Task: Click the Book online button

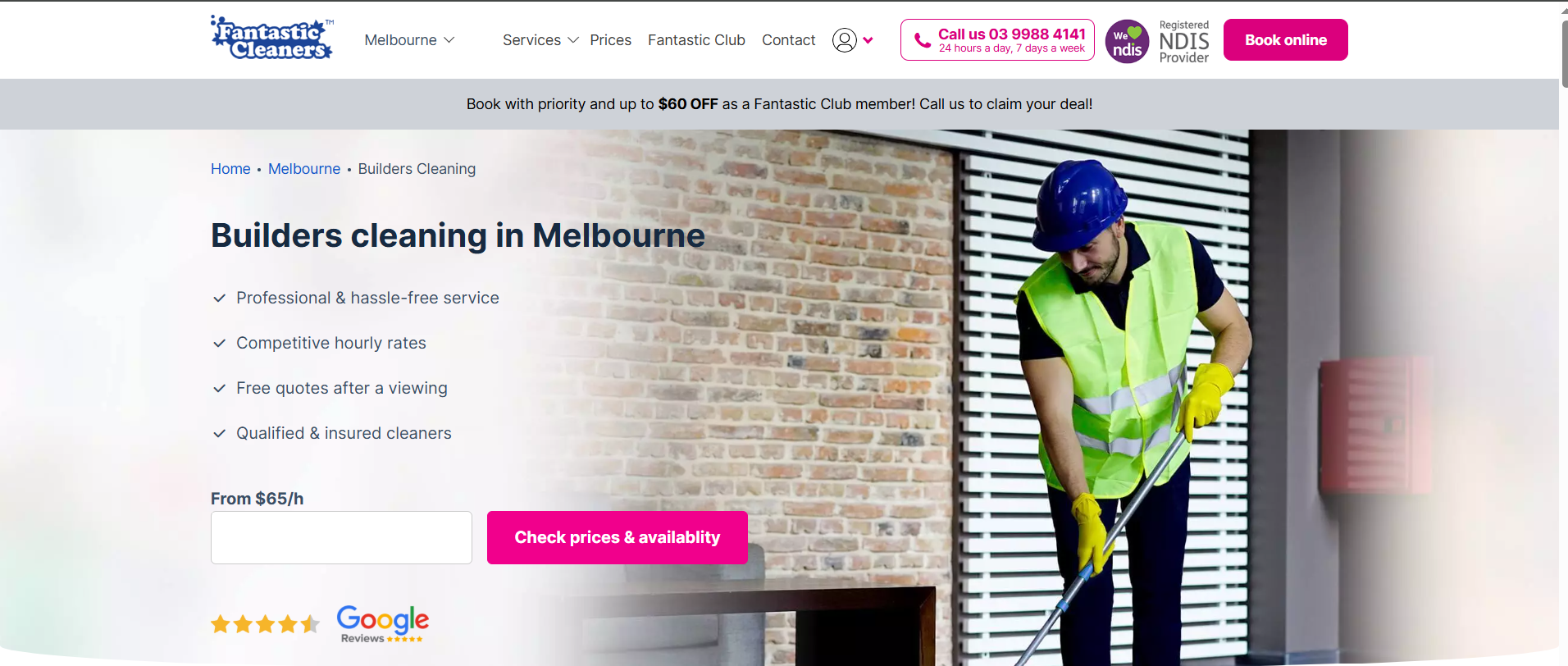Action: pyautogui.click(x=1285, y=39)
